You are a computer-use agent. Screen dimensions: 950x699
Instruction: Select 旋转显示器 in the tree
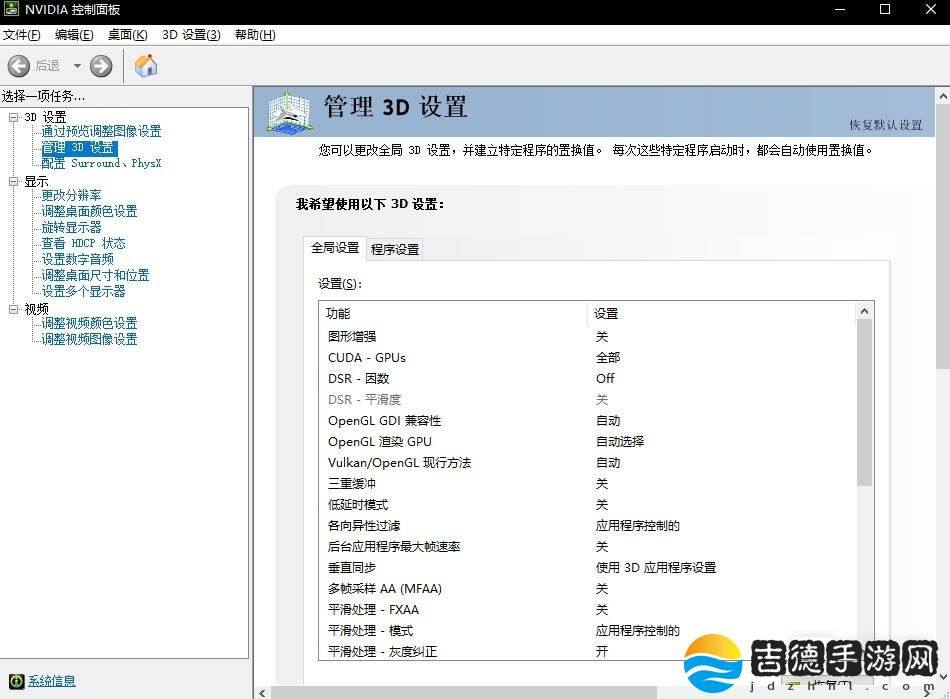(71, 227)
